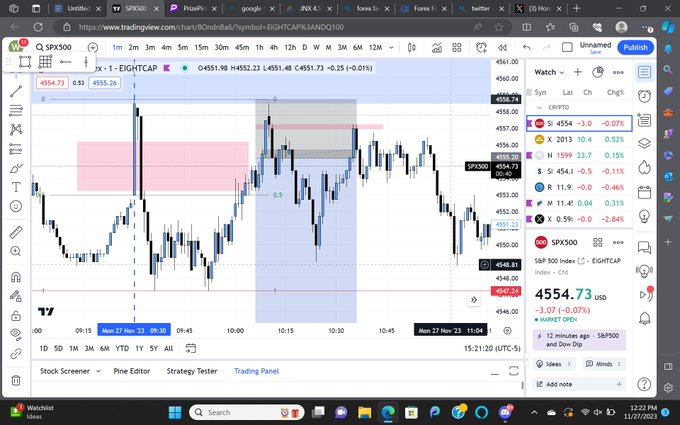Screen dimensions: 680x425
Task: Switch chart to 5m timeframe
Action: point(183,47)
